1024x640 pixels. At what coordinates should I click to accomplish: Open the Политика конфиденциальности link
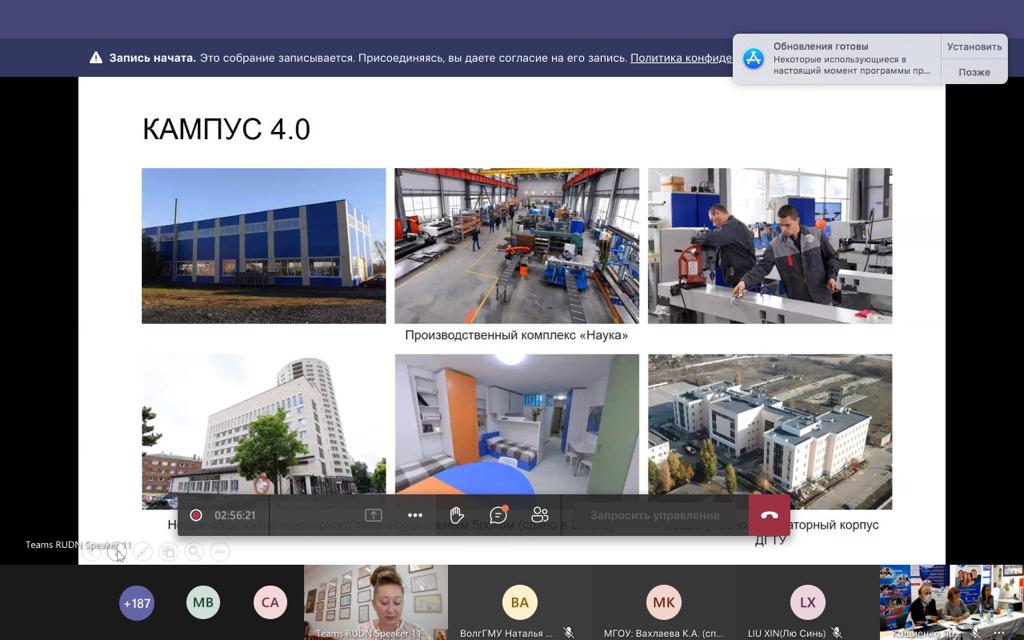681,58
